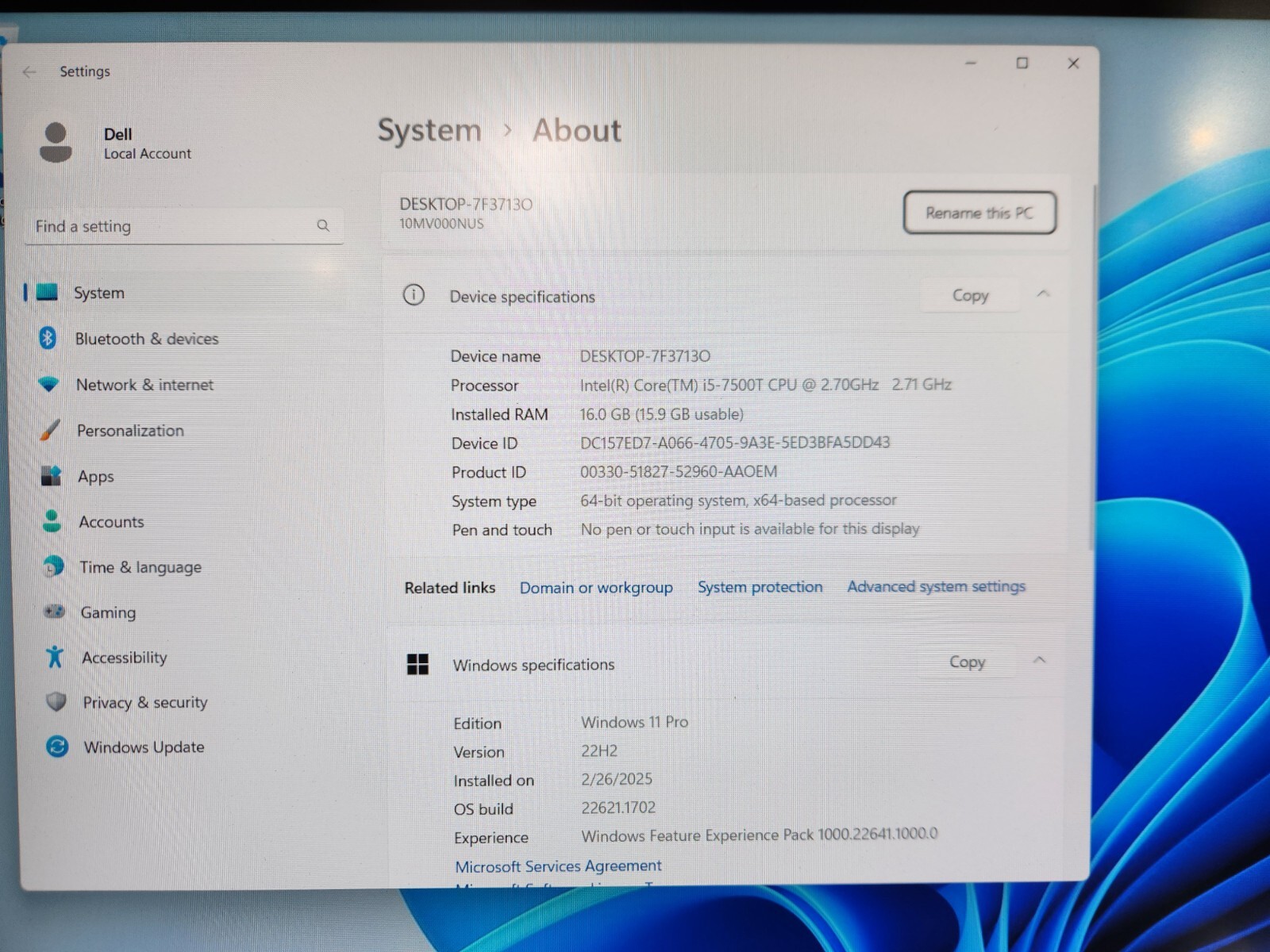Click the Windows logo beside Windows specifications
The height and width of the screenshot is (952, 1270).
pos(418,664)
